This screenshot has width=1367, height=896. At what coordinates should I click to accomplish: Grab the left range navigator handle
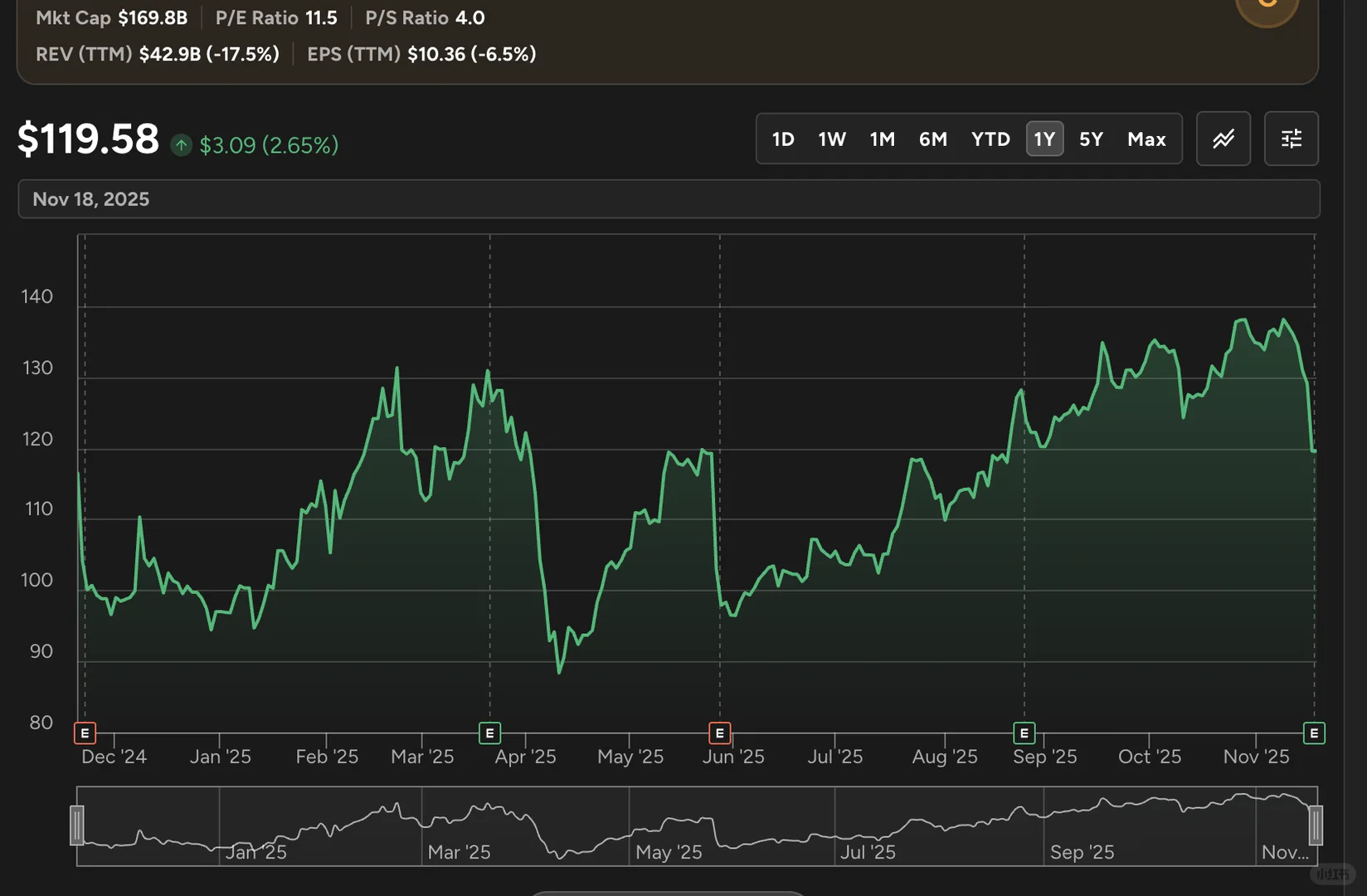pyautogui.click(x=77, y=825)
